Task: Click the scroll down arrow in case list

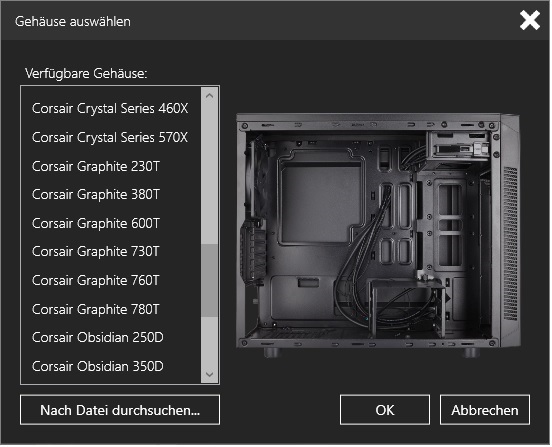Action: pos(210,375)
